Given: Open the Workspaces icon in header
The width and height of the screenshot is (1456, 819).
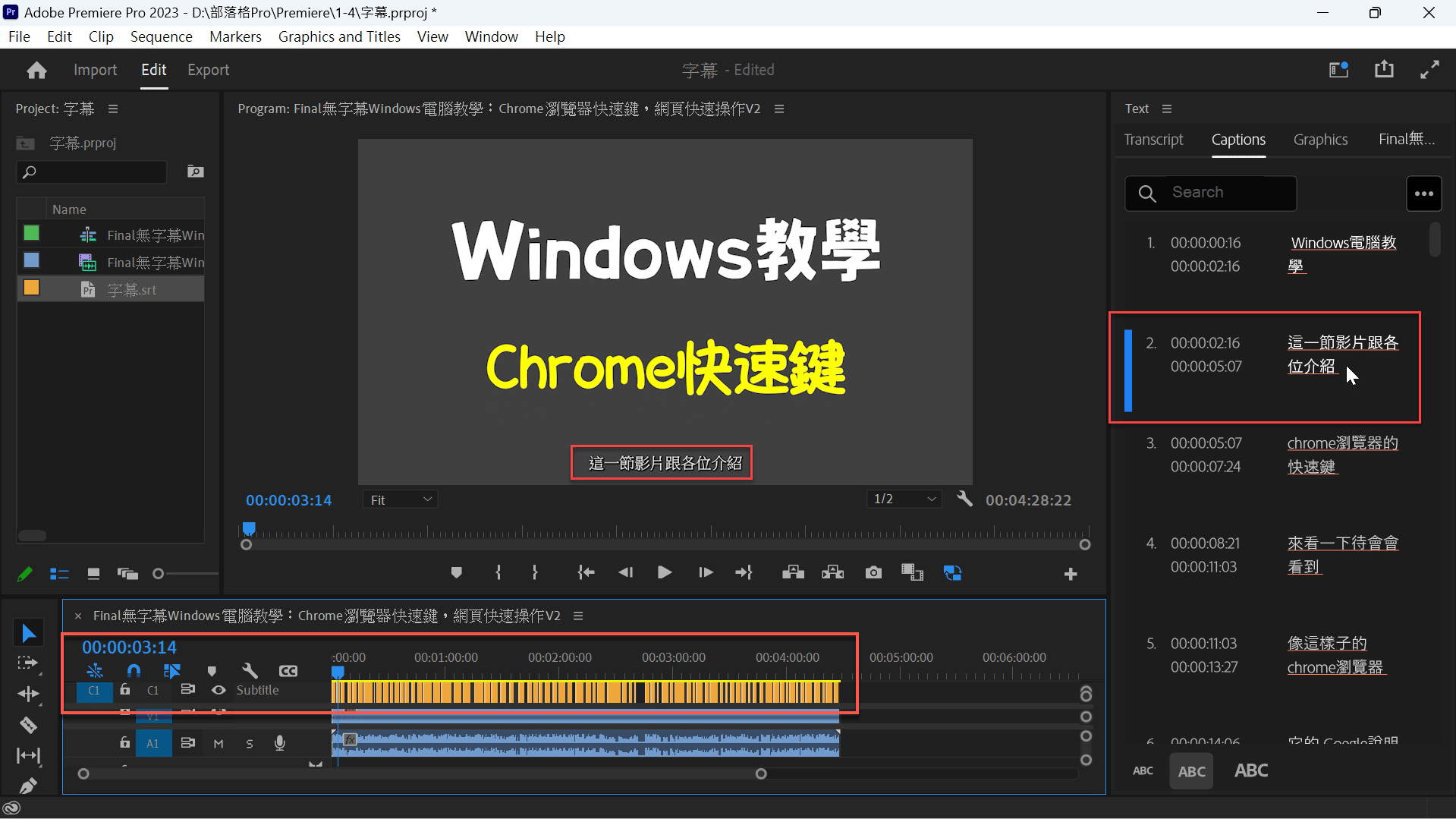Looking at the screenshot, I should (x=1338, y=70).
